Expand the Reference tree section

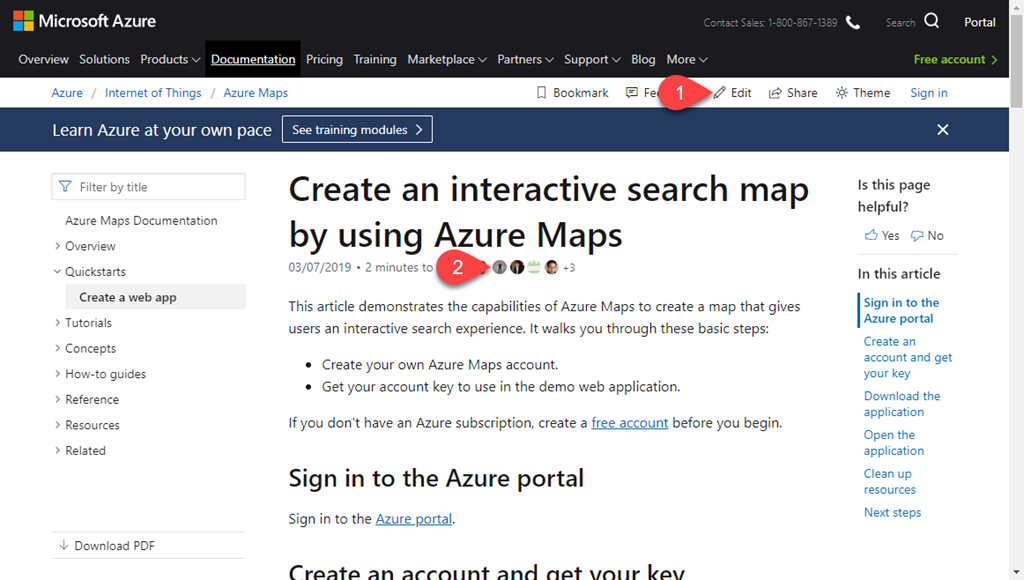(x=57, y=399)
